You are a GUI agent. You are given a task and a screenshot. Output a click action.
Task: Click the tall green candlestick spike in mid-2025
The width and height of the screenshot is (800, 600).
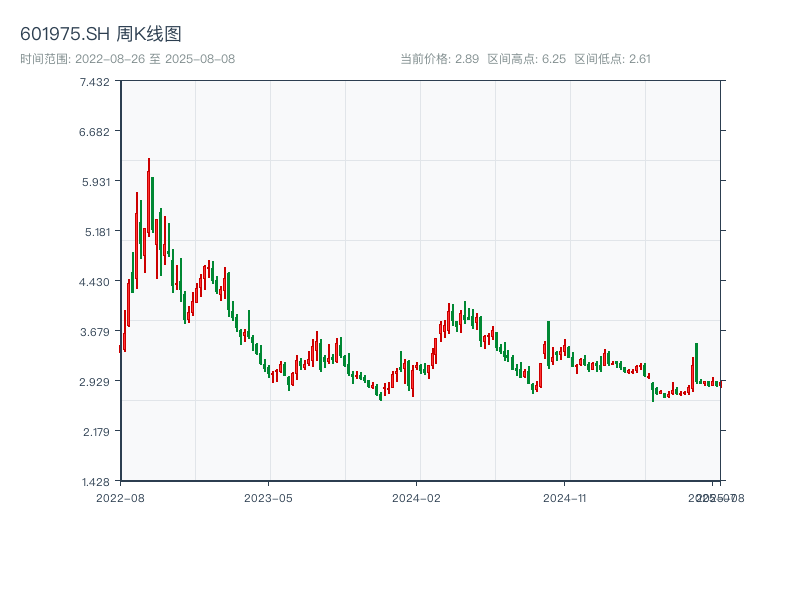click(x=696, y=363)
